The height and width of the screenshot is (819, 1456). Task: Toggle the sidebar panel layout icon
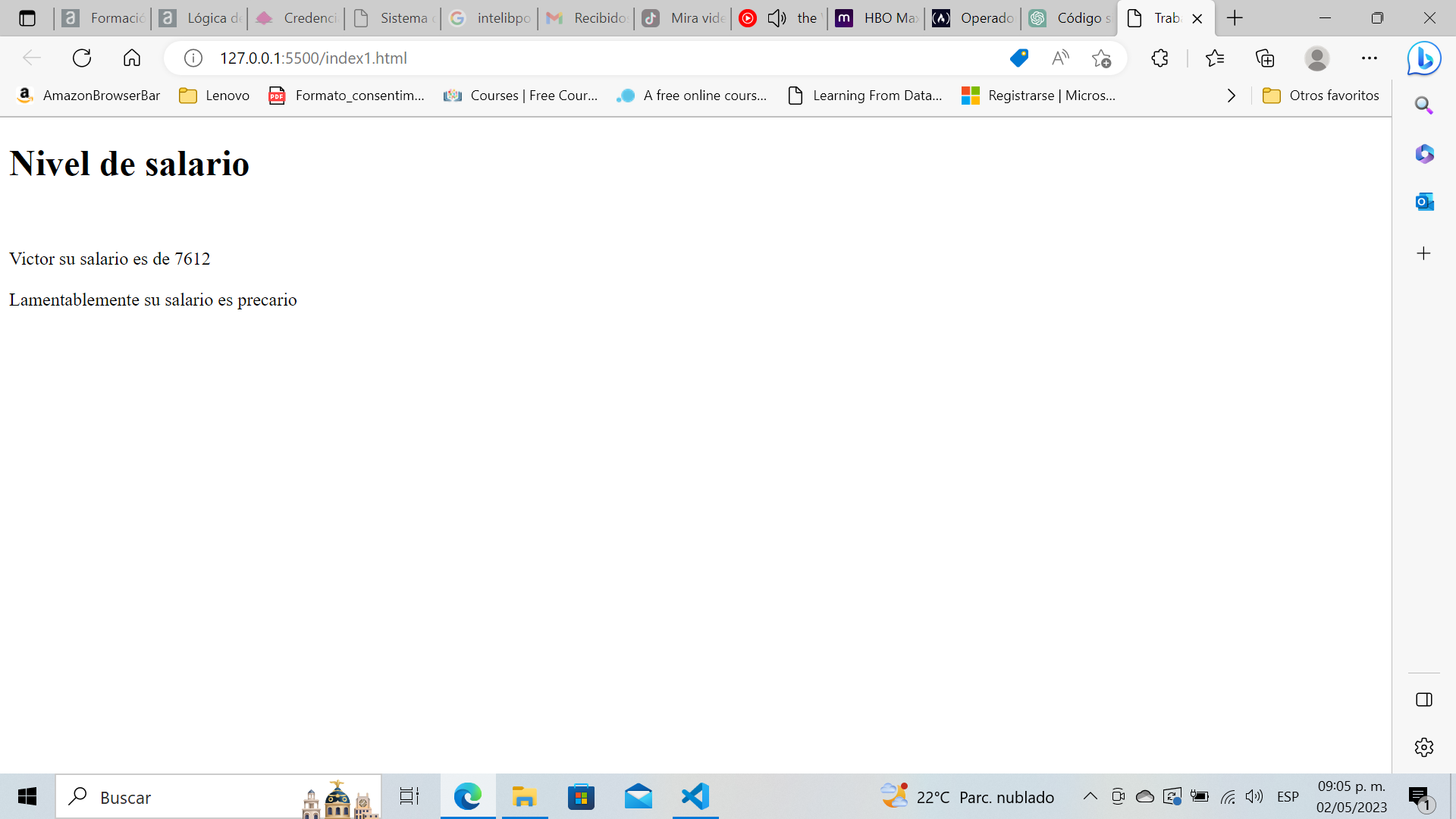(1424, 700)
